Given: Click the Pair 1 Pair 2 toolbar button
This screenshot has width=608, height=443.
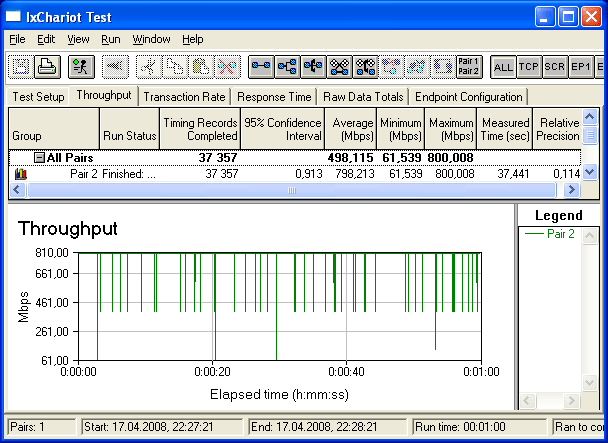Looking at the screenshot, I should point(469,67).
